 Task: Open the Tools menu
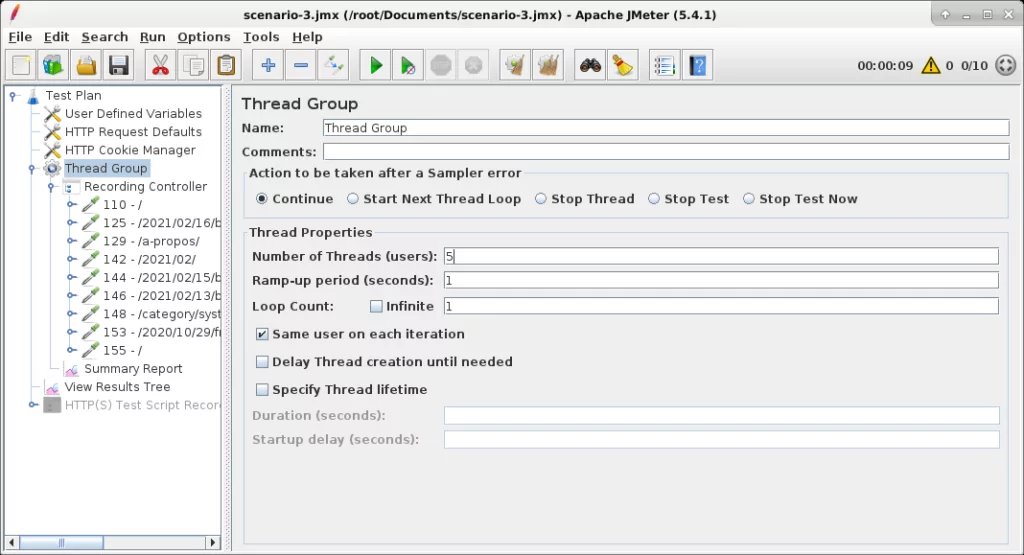[x=261, y=37]
